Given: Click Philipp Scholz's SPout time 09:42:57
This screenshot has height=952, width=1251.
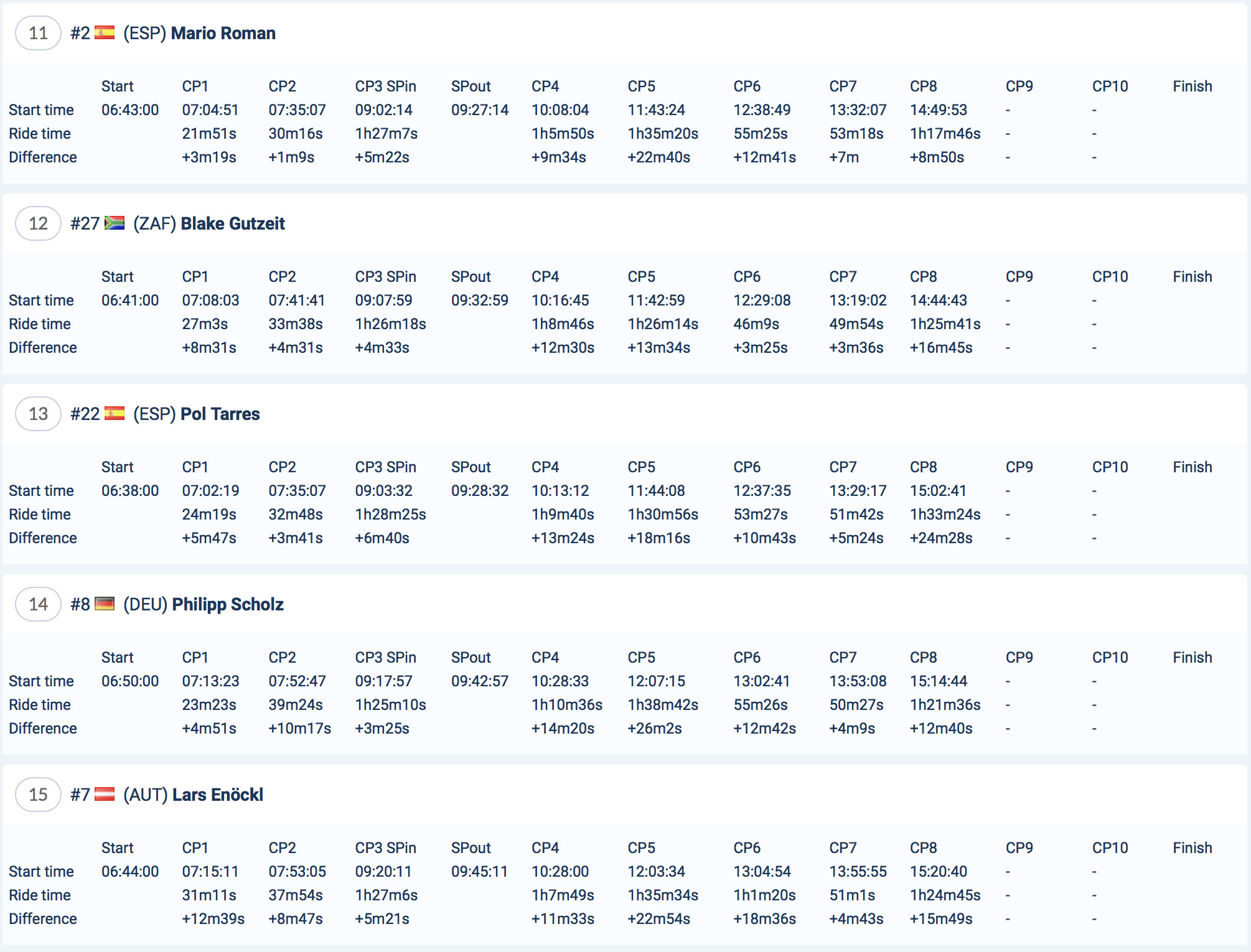Looking at the screenshot, I should pos(479,681).
